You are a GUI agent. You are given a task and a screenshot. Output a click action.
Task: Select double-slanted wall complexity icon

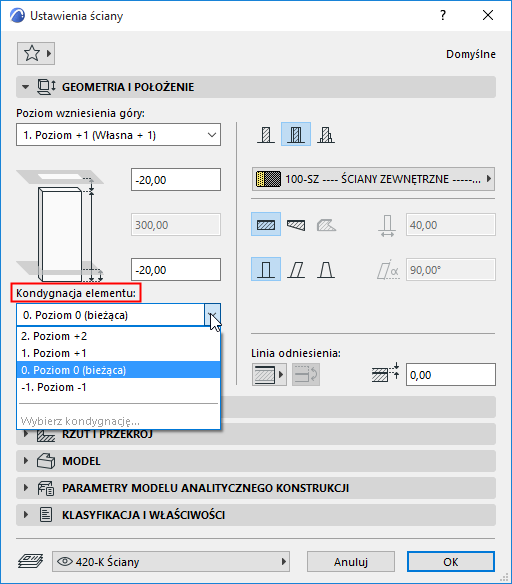click(x=326, y=269)
